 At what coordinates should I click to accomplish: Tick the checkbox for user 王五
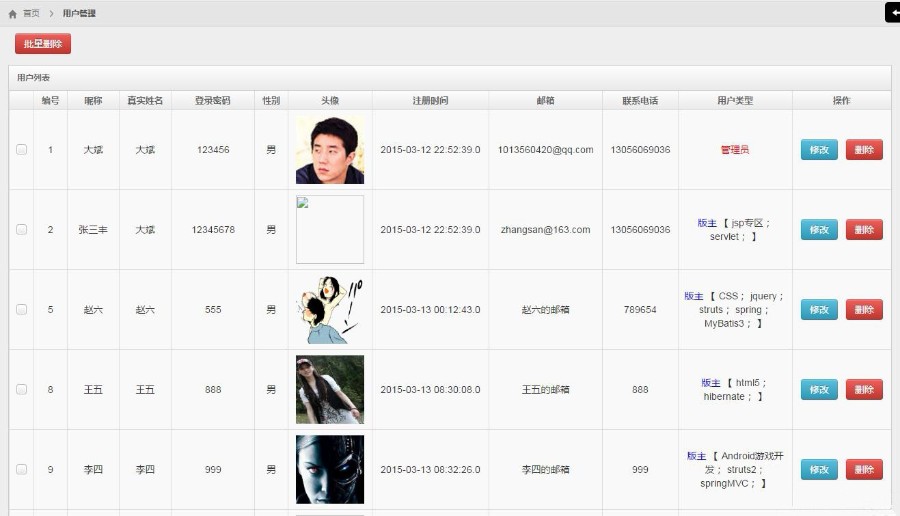tap(22, 389)
